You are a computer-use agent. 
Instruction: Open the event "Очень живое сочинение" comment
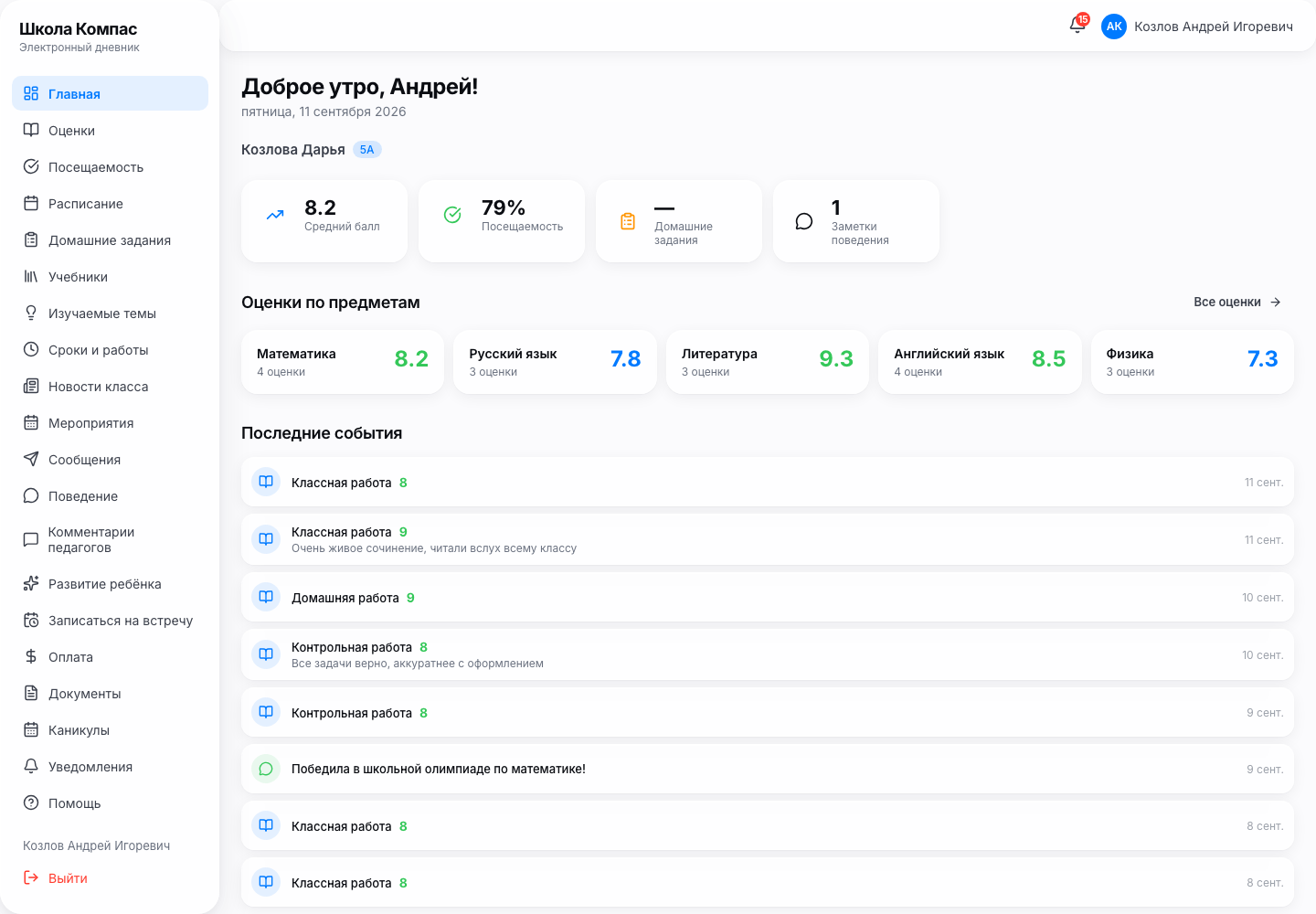point(768,539)
